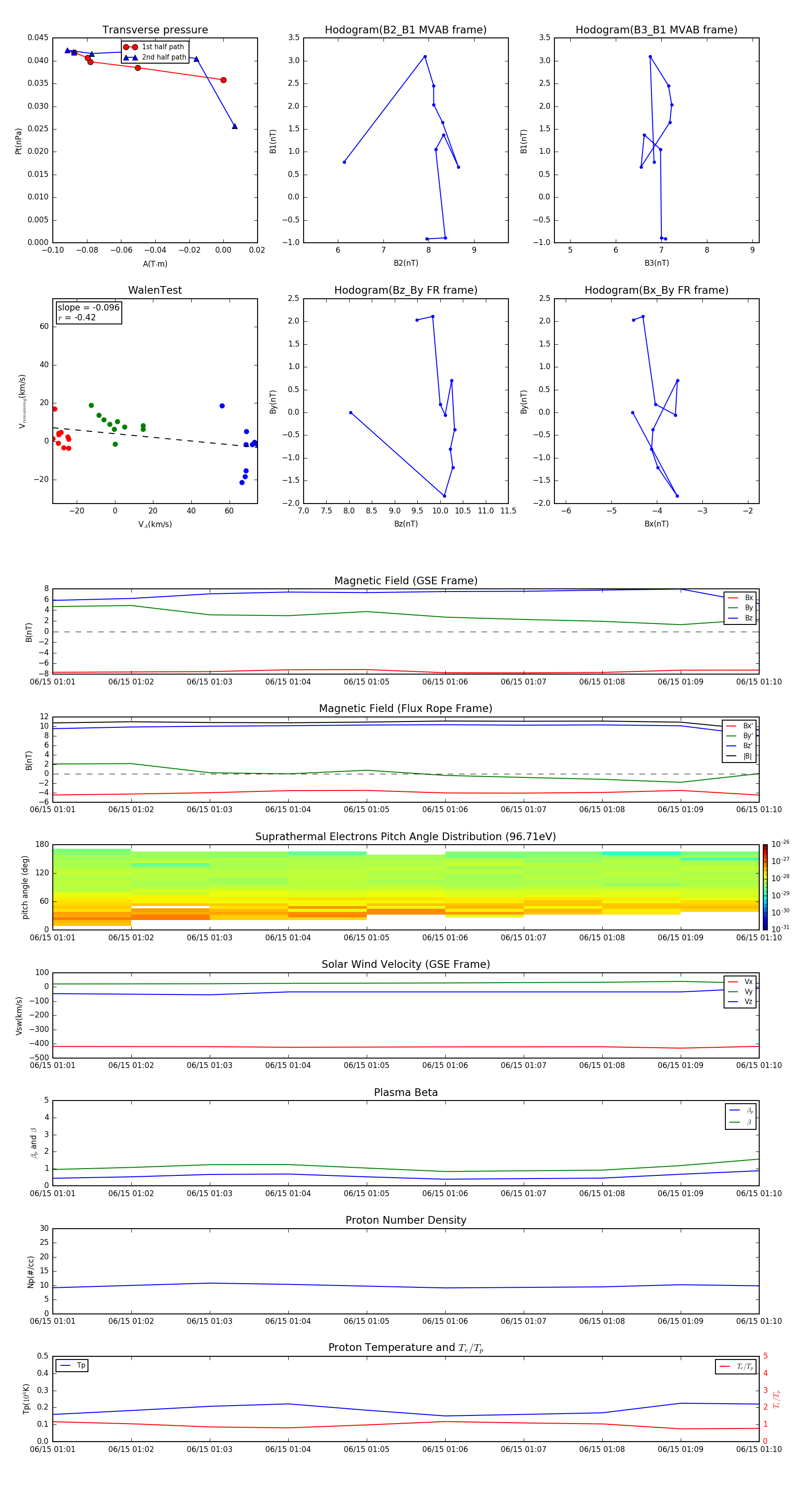Click the Te/Tp legend entry at right
Image resolution: width=812 pixels, height=1489 pixels.
[x=736, y=1366]
